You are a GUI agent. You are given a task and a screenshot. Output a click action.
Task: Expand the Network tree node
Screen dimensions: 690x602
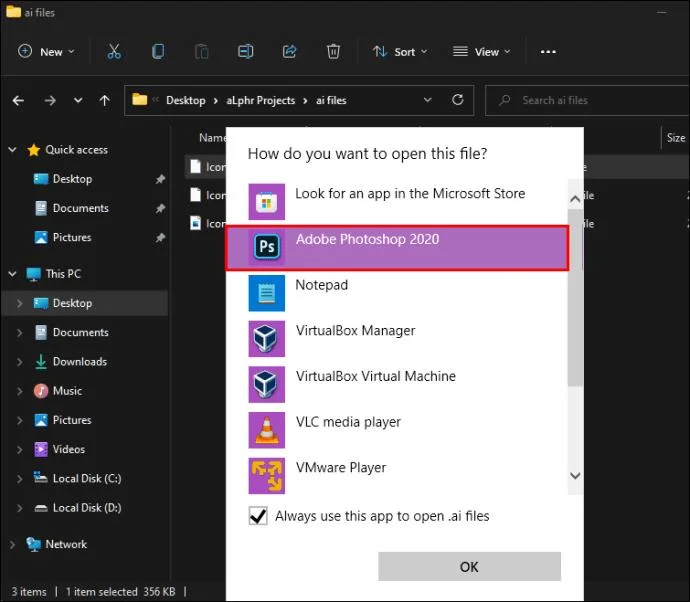coord(12,544)
